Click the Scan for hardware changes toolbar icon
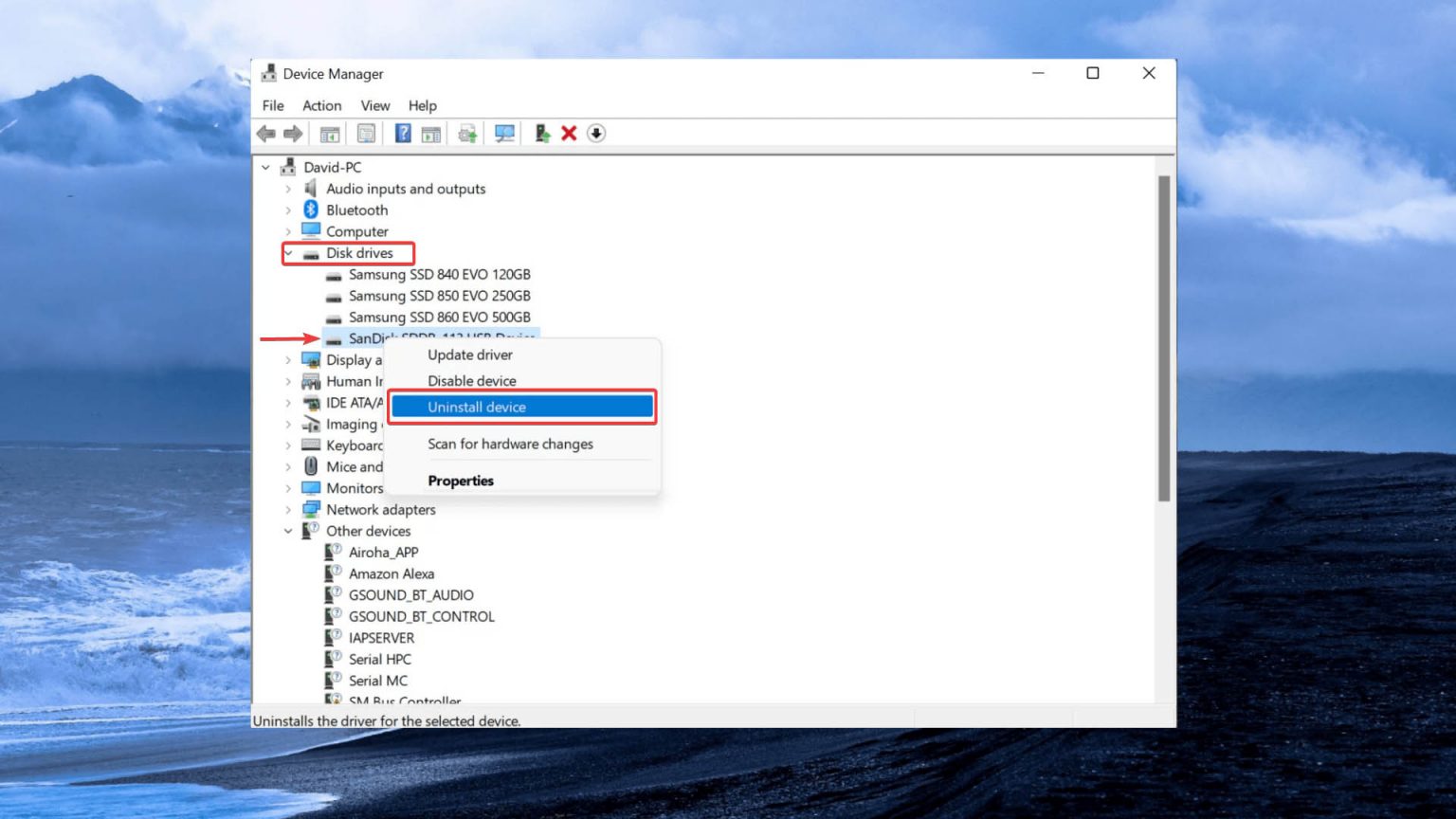Viewport: 1456px width, 819px height. pos(503,133)
